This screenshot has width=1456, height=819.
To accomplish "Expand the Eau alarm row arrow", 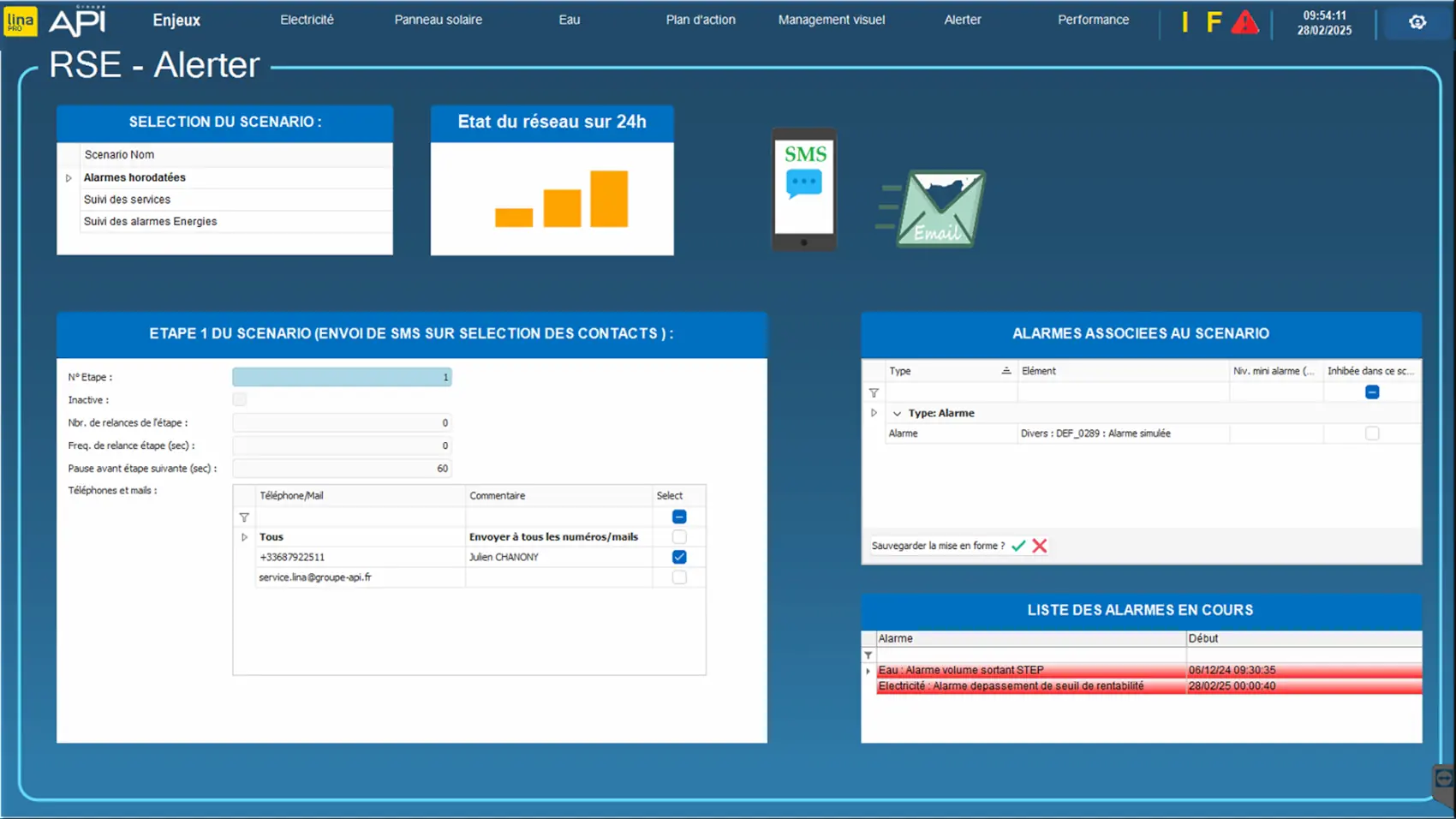I will [x=868, y=671].
